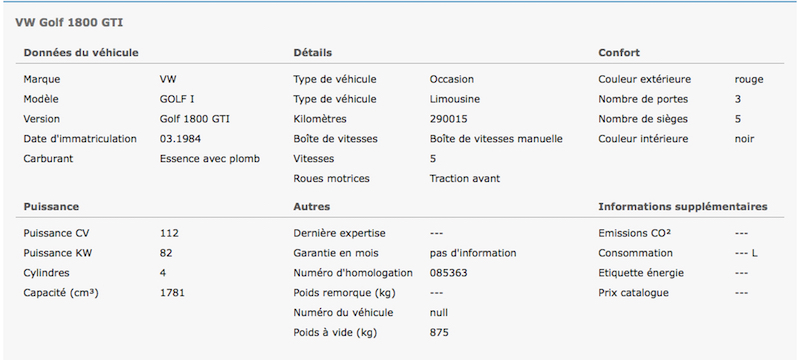Click the Essence avec plomb value
800x360 pixels.
pyautogui.click(x=210, y=159)
